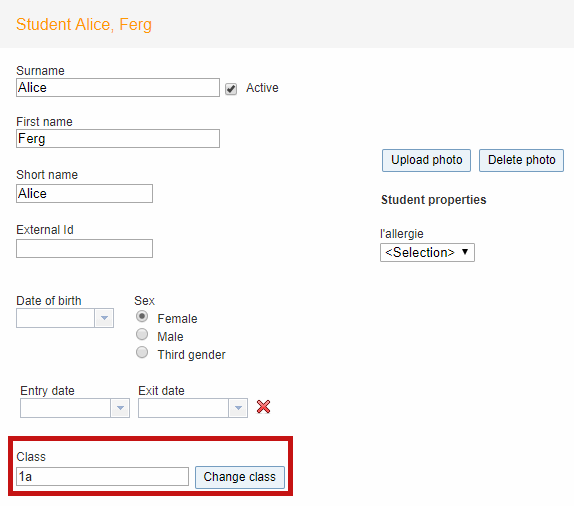Screen dimensions: 574x506
Task: Expand the l'allergie selection dropdown
Action: pos(427,252)
